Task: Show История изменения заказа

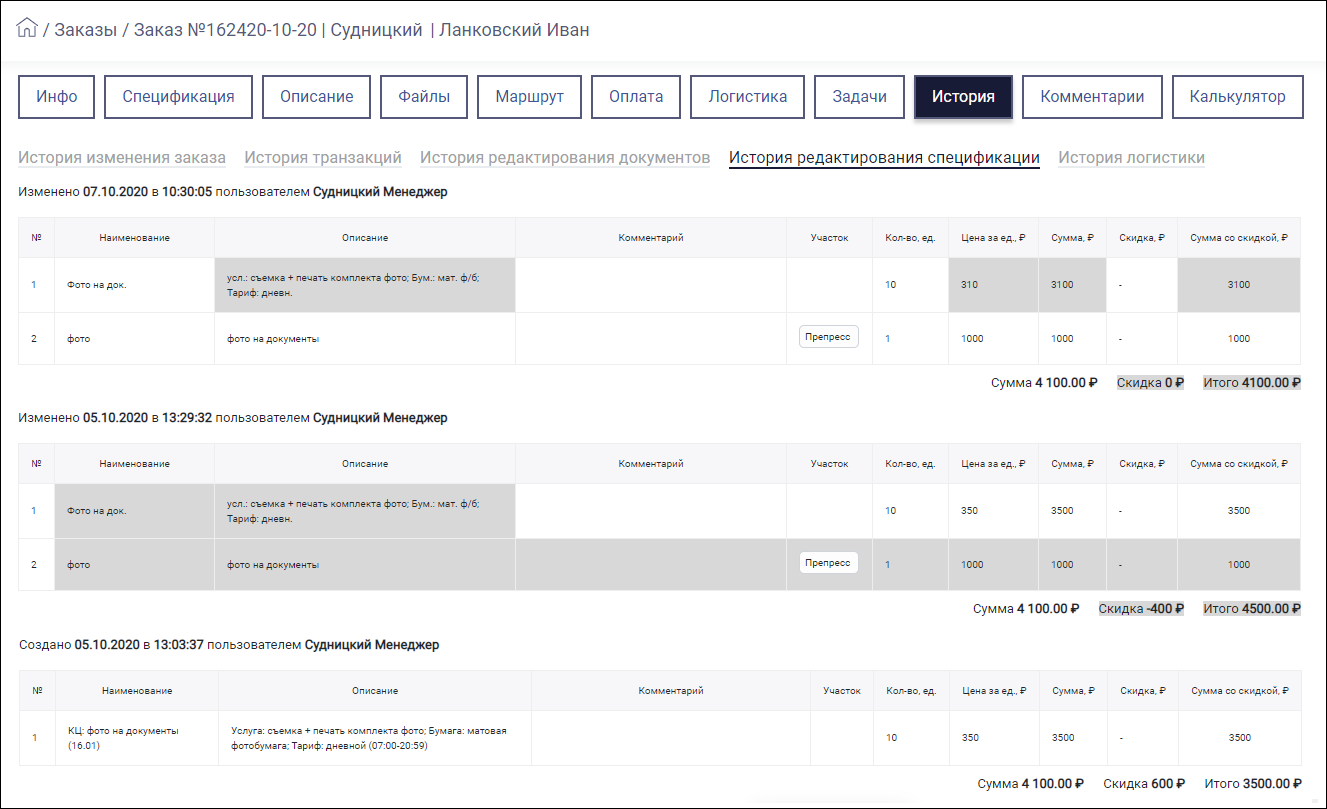Action: (122, 158)
